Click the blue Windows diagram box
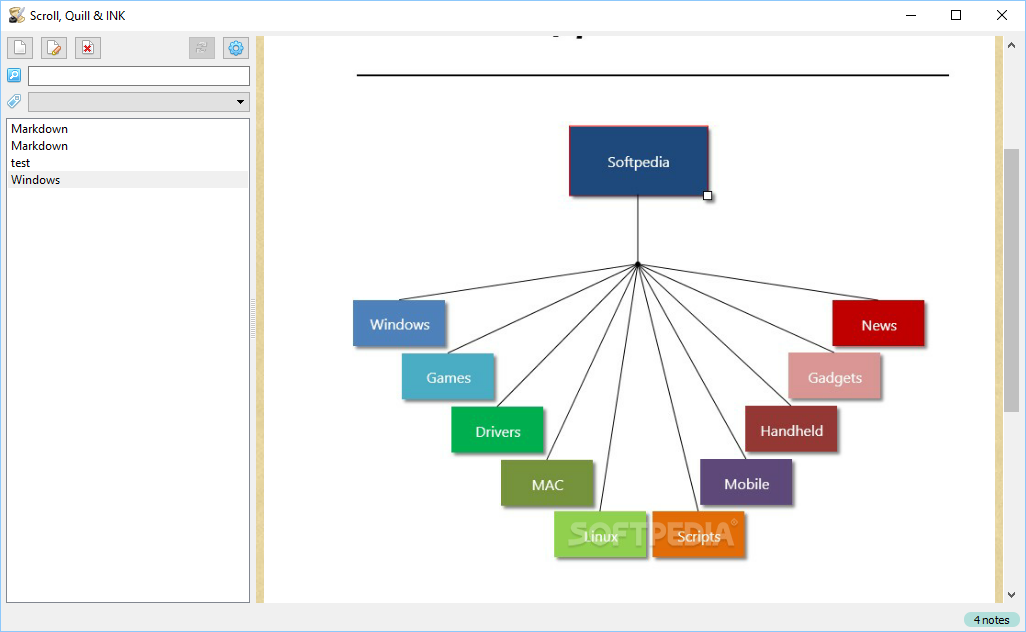 pos(399,323)
